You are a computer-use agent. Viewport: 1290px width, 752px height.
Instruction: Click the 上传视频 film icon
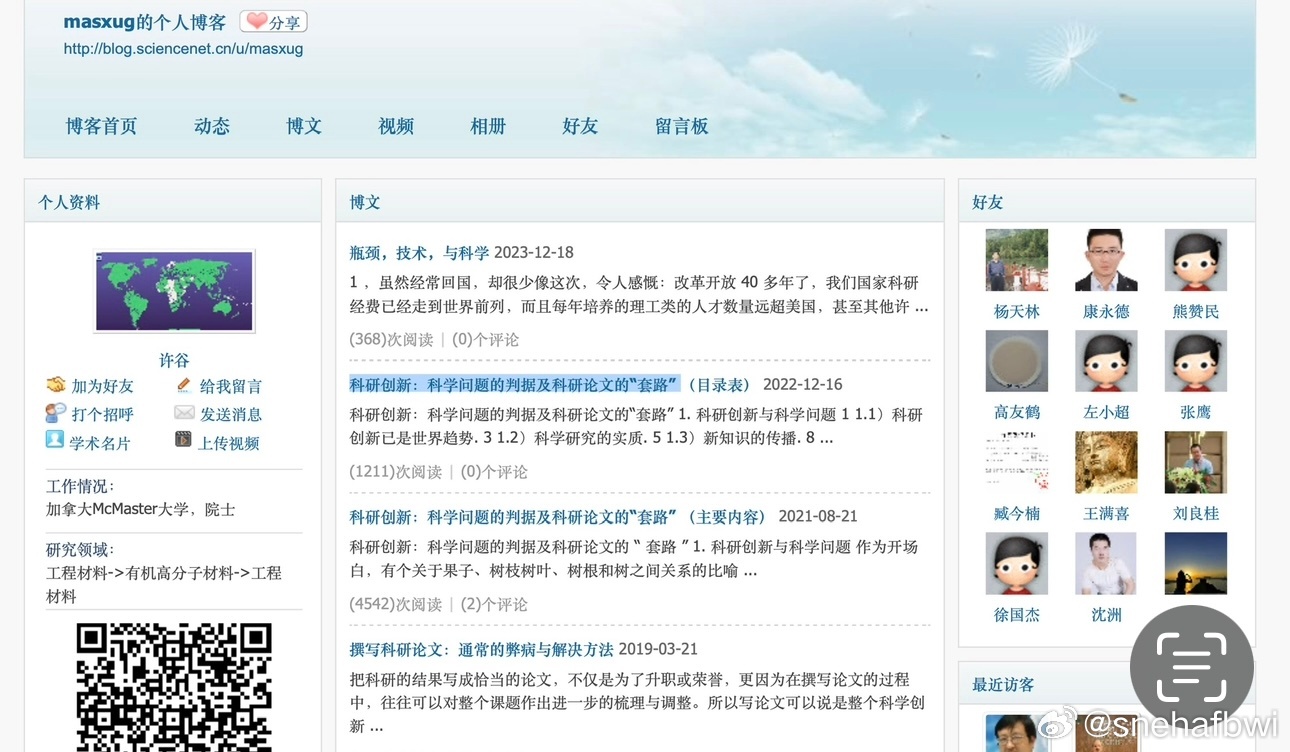pyautogui.click(x=183, y=439)
